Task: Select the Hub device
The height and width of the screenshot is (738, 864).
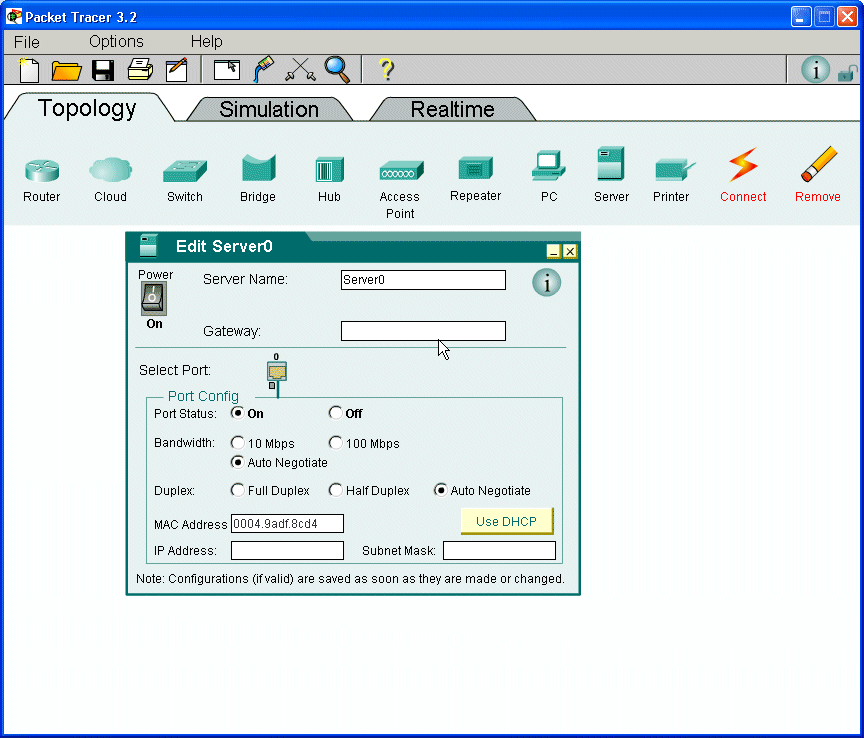Action: tap(330, 180)
